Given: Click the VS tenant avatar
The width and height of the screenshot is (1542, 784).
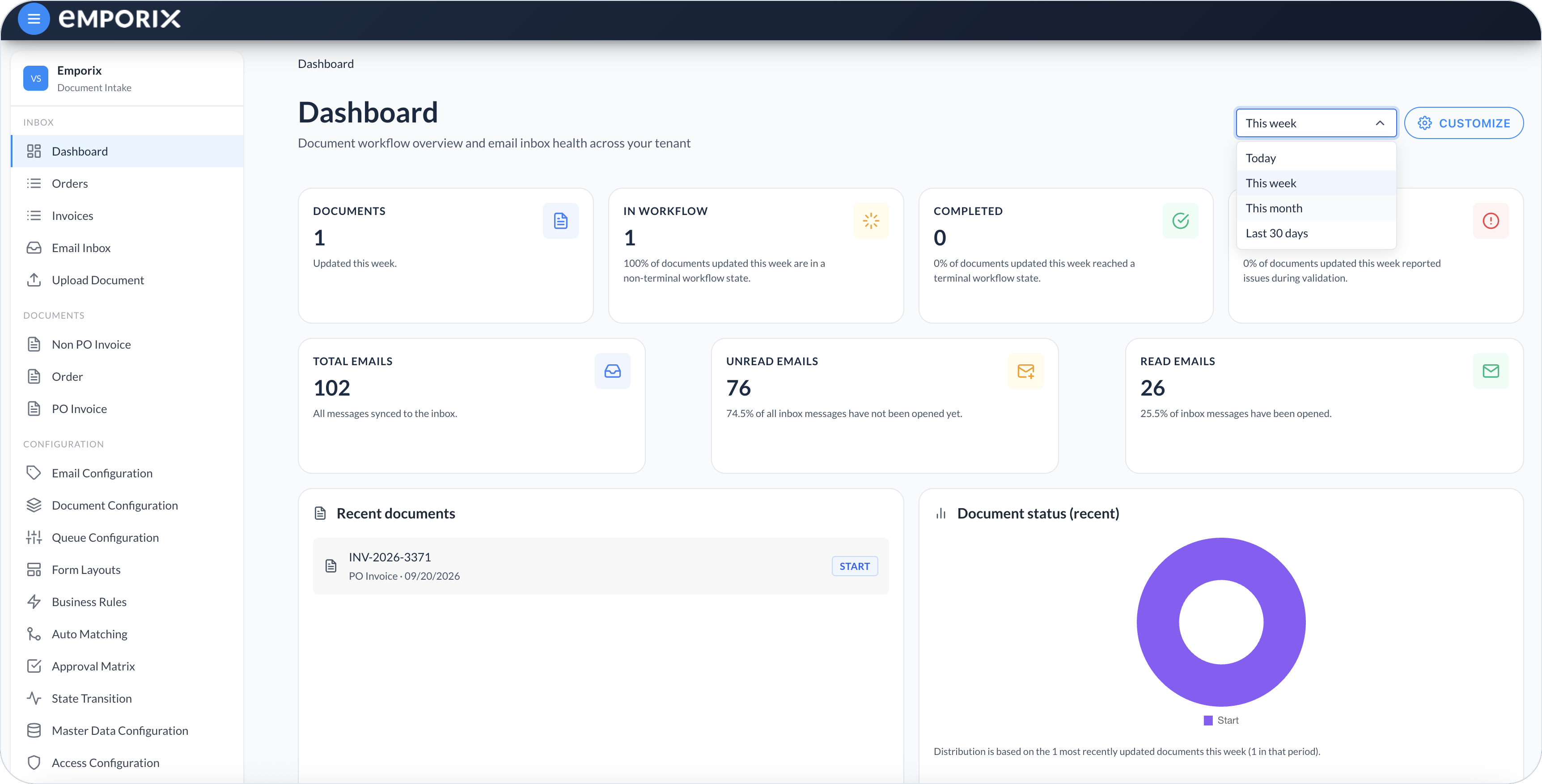Looking at the screenshot, I should [x=36, y=78].
